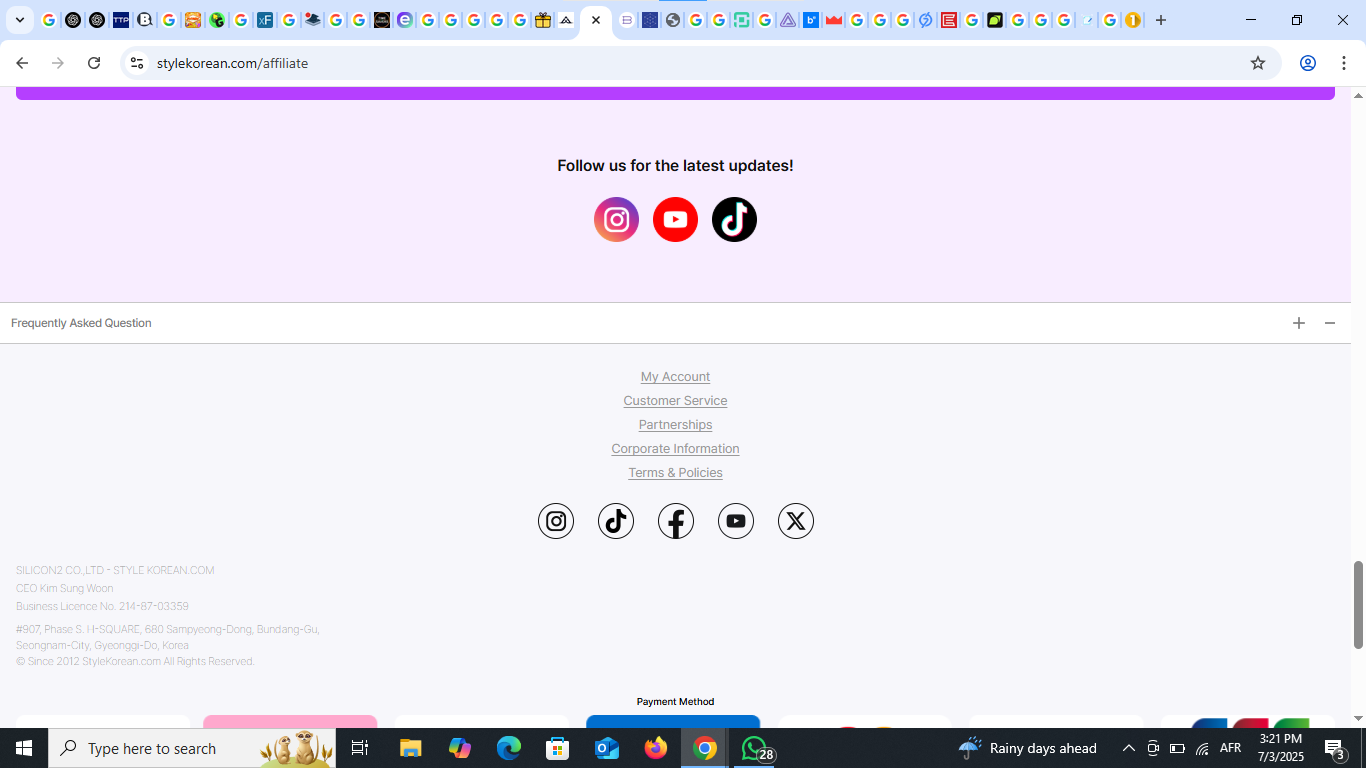1366x768 pixels.
Task: Click the outlined Instagram icon in footer
Action: pyautogui.click(x=556, y=521)
